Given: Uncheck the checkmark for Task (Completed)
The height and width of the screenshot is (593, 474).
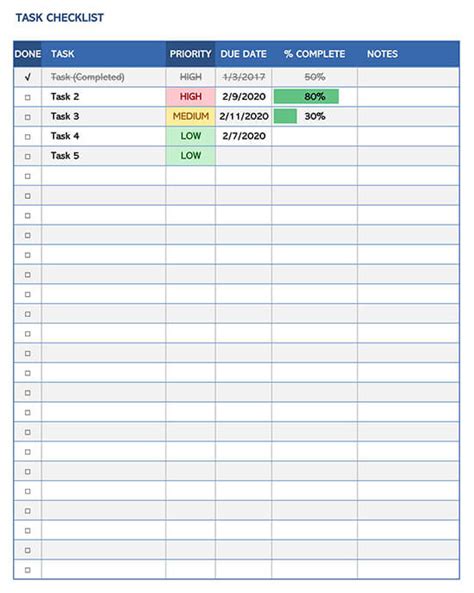Looking at the screenshot, I should [x=28, y=77].
